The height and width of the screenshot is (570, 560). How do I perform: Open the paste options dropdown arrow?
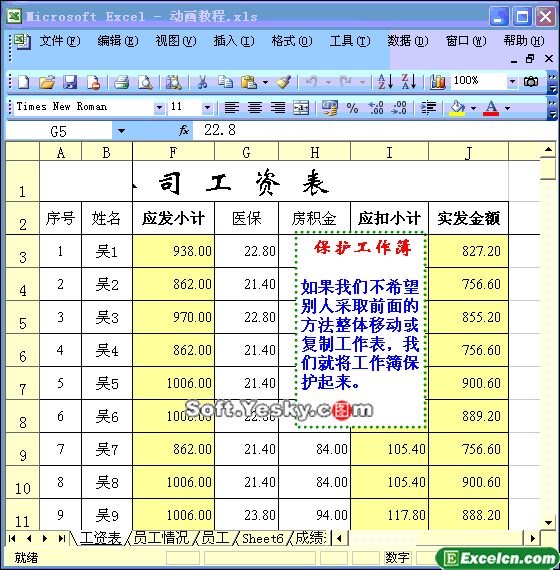[x=265, y=82]
